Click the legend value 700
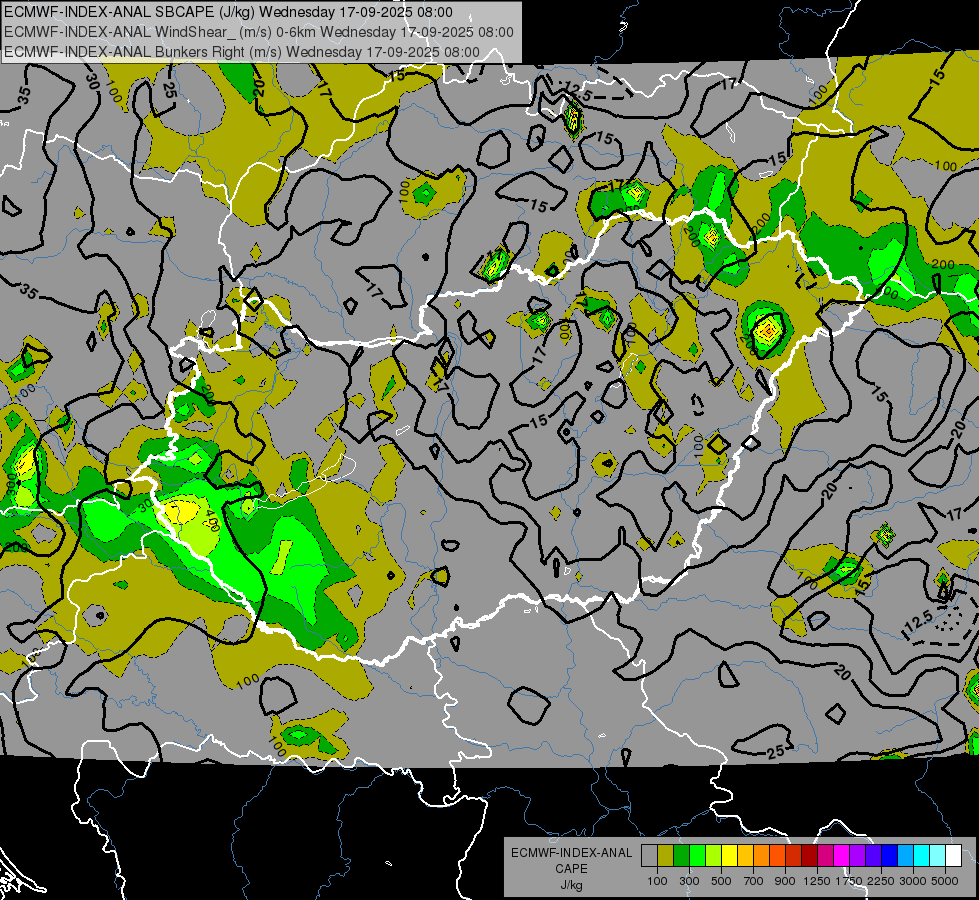Screen dimensions: 979x900 (x=754, y=881)
